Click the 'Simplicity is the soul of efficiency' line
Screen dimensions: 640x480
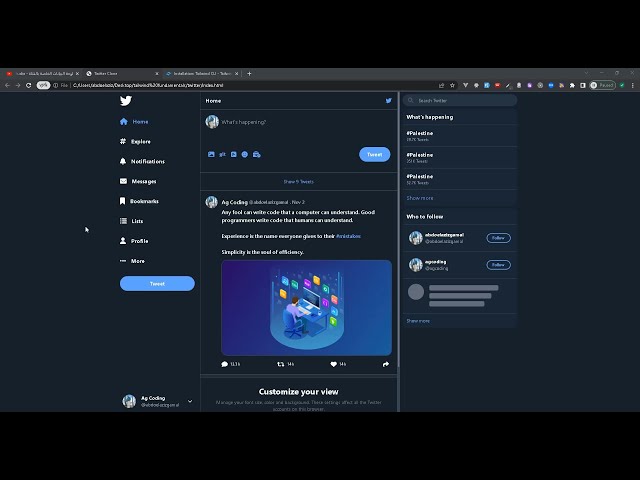tap(262, 252)
